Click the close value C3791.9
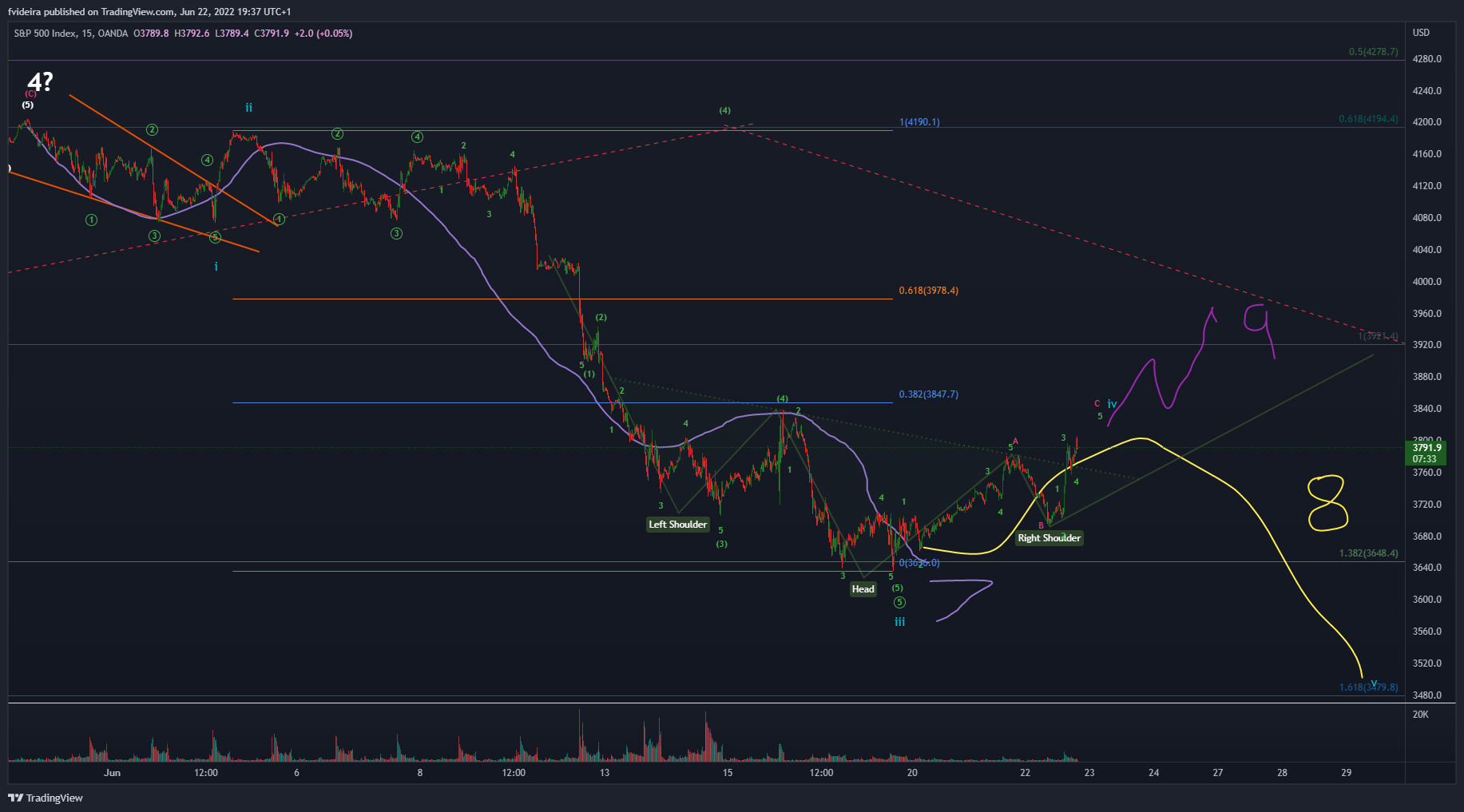 coord(272,34)
